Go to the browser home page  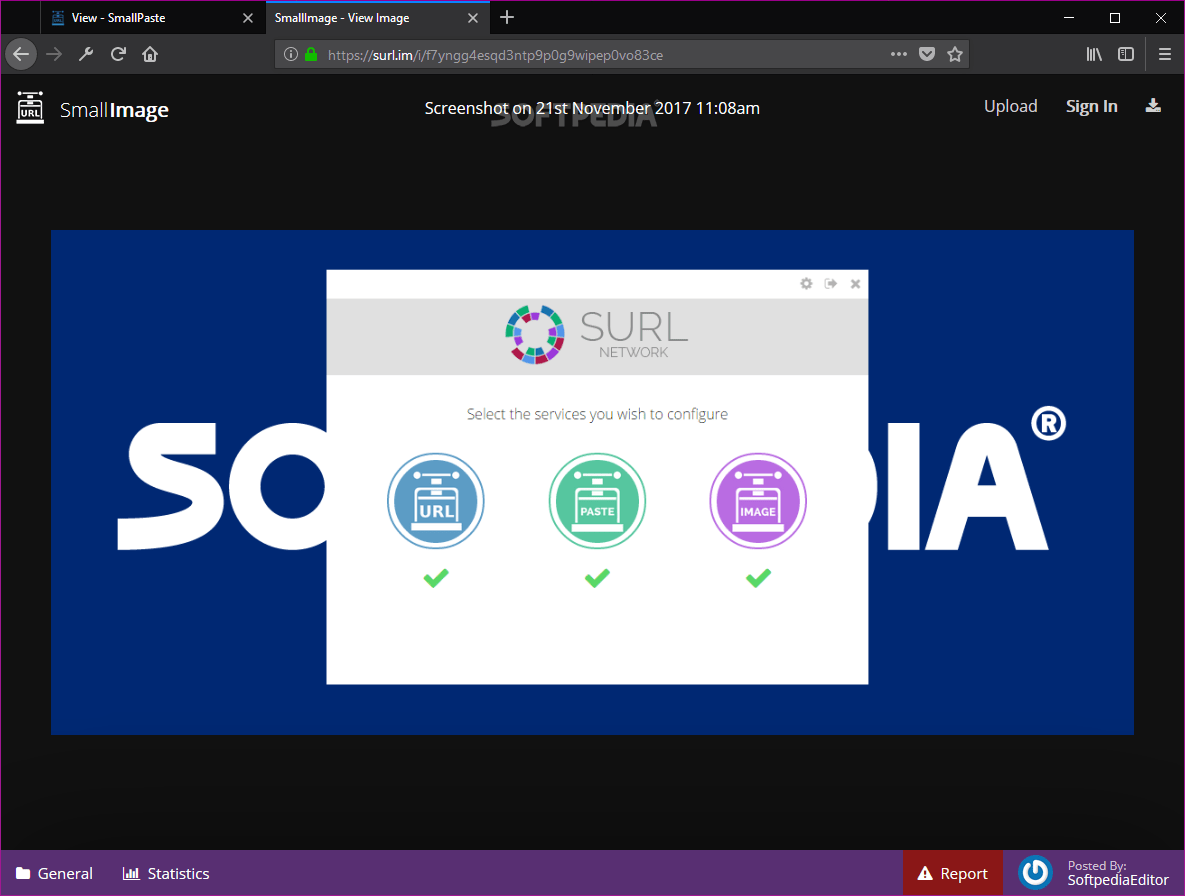pos(150,54)
